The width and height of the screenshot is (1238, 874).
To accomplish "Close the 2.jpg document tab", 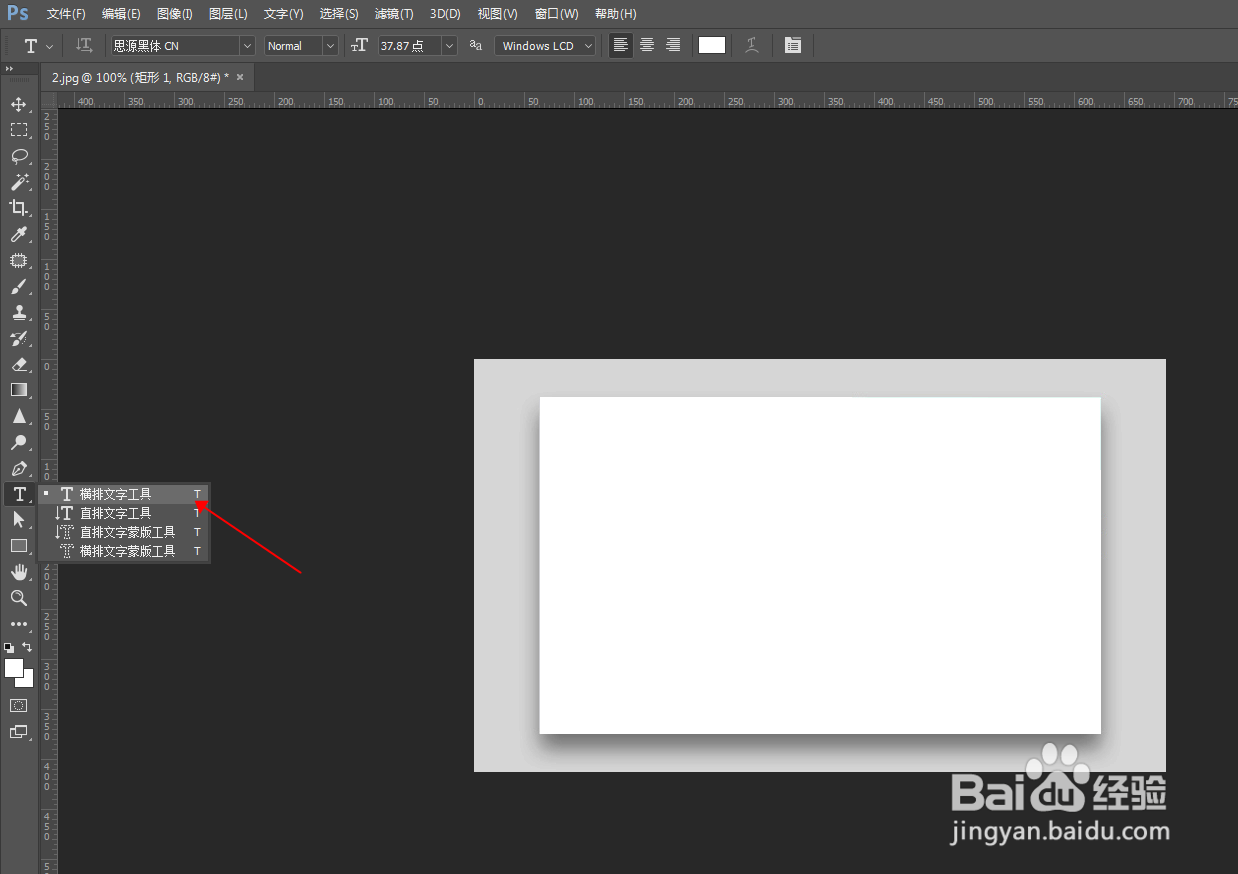I will [240, 77].
